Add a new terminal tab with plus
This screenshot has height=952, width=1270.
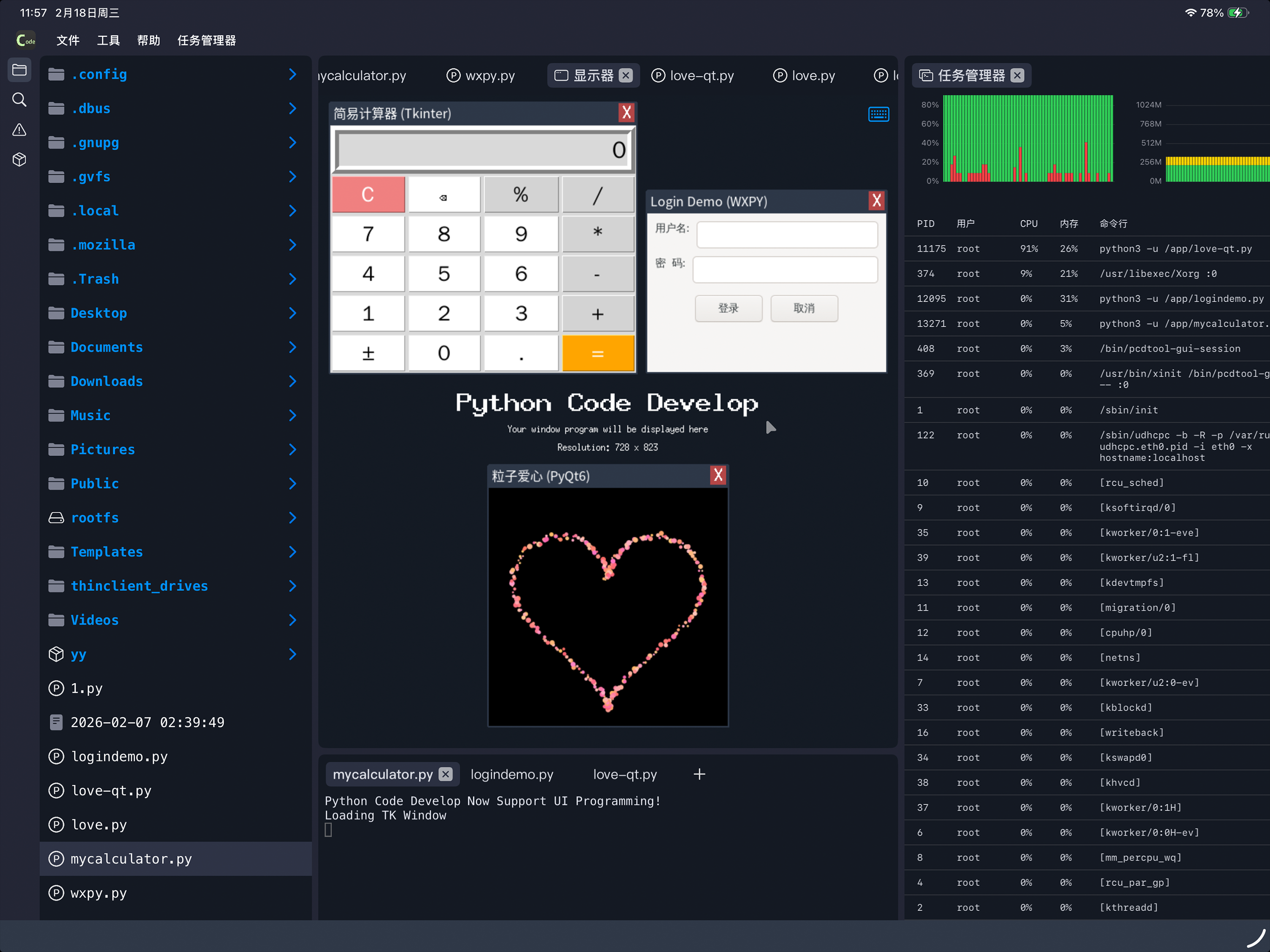pos(699,774)
